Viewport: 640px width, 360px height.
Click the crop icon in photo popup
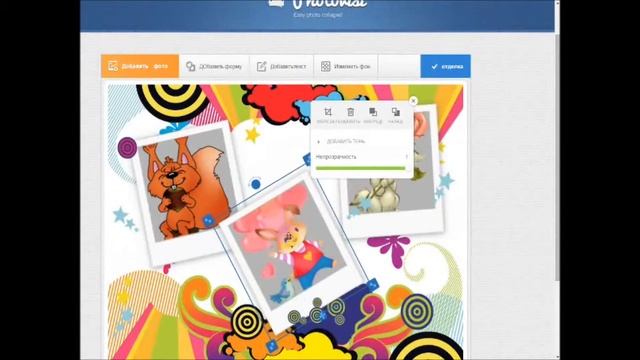click(x=328, y=112)
